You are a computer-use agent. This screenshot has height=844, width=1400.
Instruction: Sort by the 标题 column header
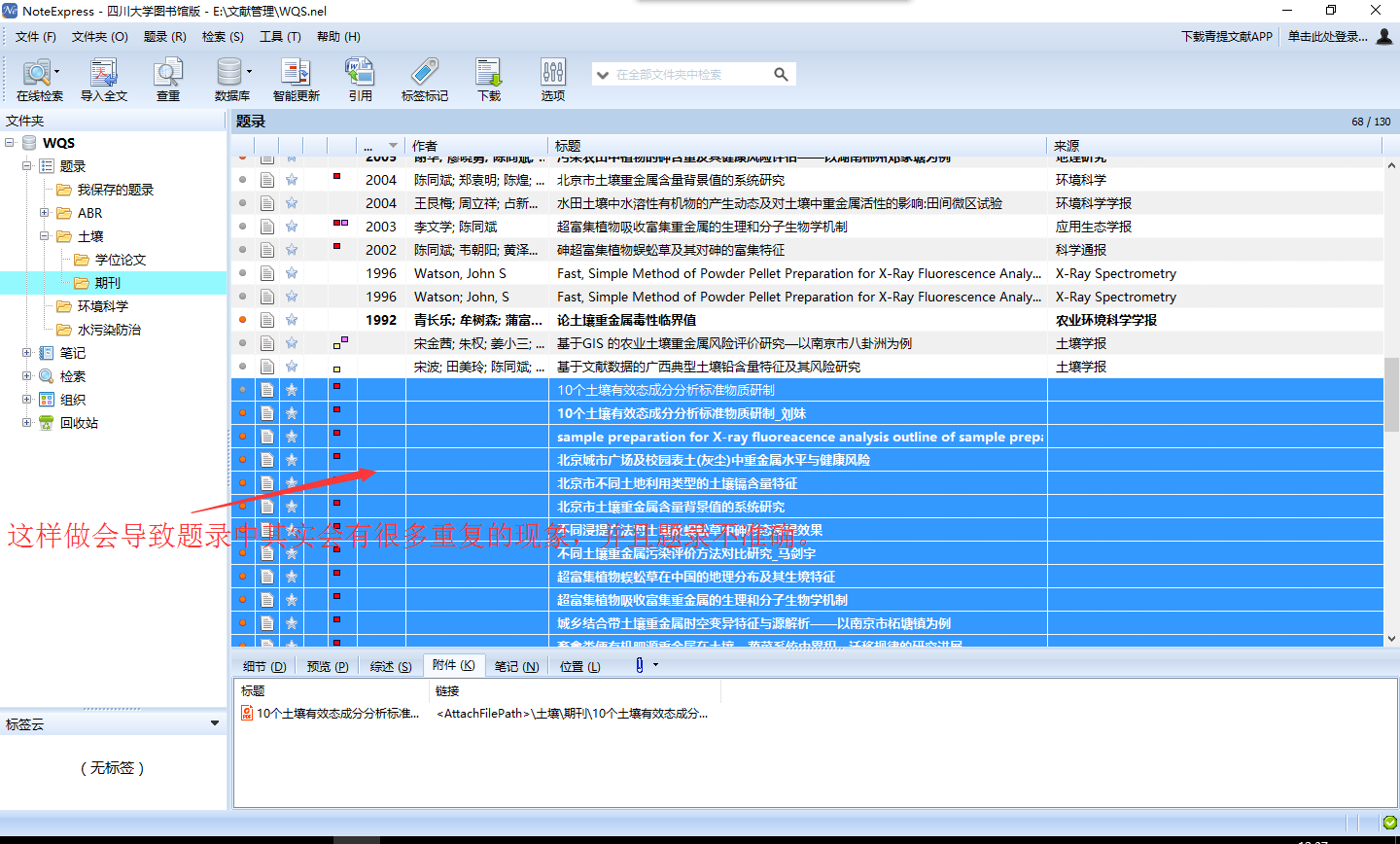pyautogui.click(x=798, y=146)
